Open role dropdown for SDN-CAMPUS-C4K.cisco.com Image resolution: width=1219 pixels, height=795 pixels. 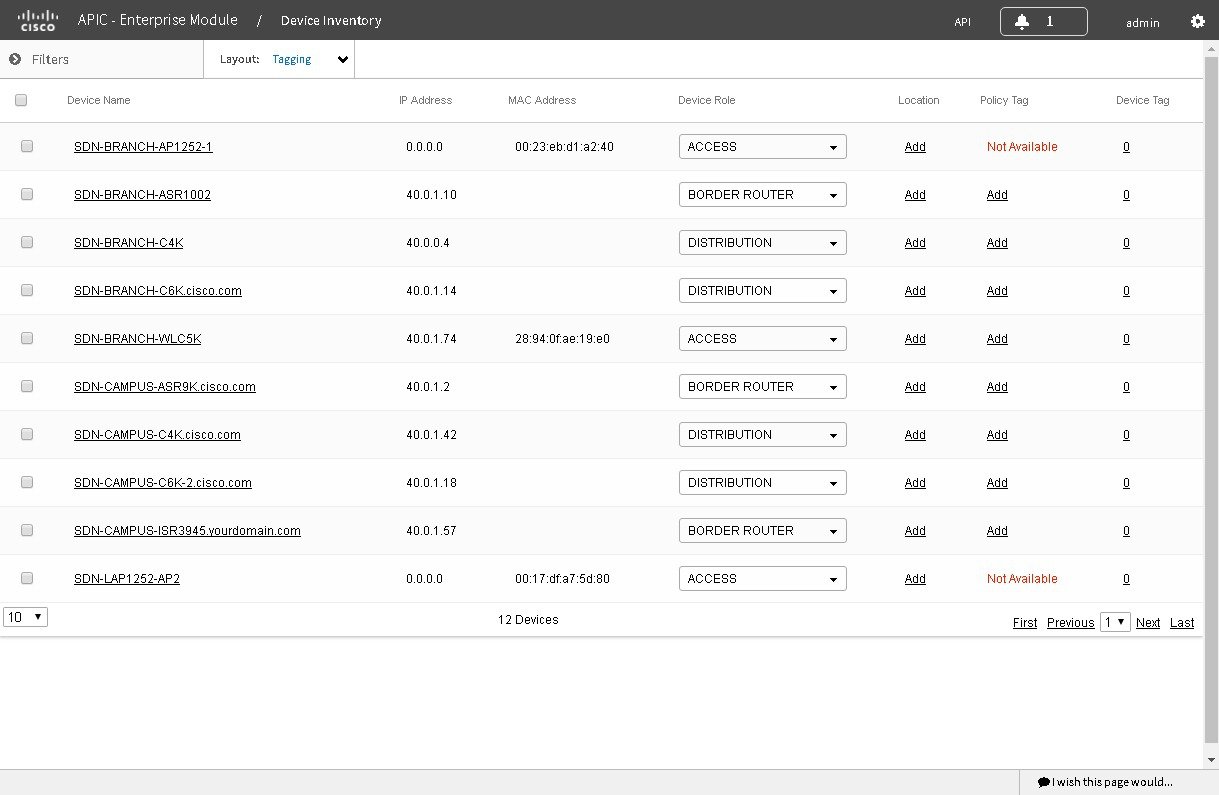click(762, 435)
